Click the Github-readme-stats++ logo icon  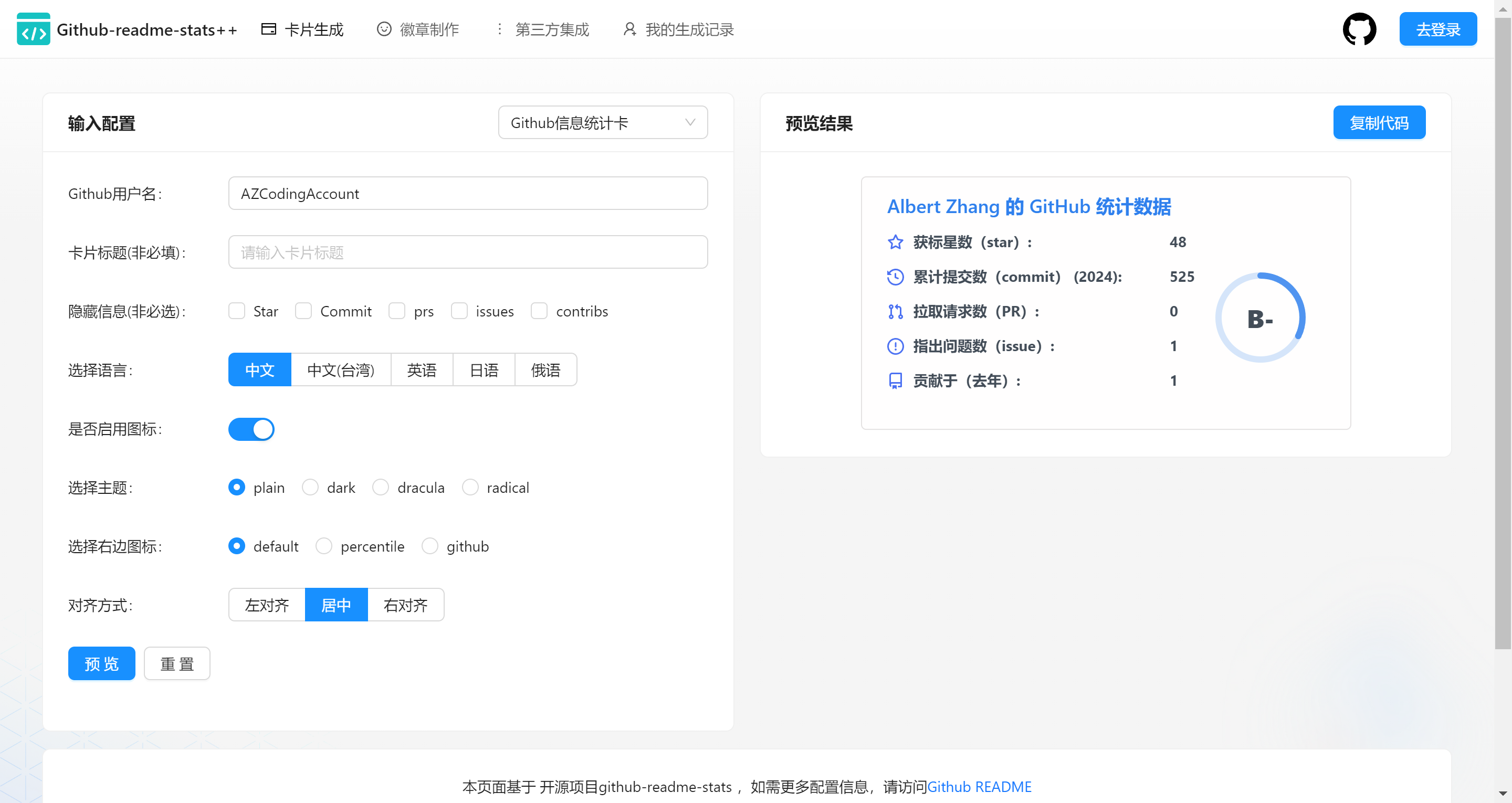click(x=33, y=29)
